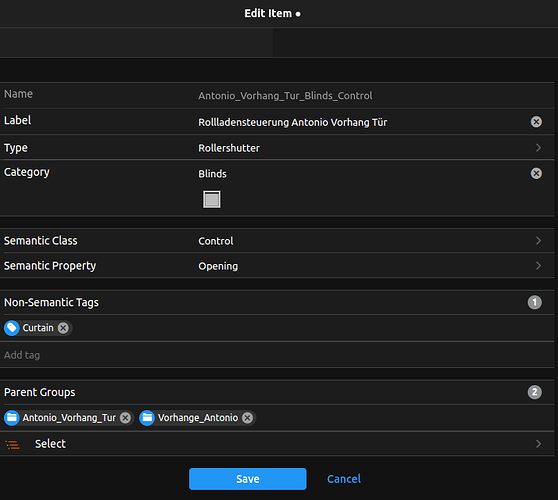
Task: Expand the Semantic Class chevron for Control
Action: [x=538, y=241]
